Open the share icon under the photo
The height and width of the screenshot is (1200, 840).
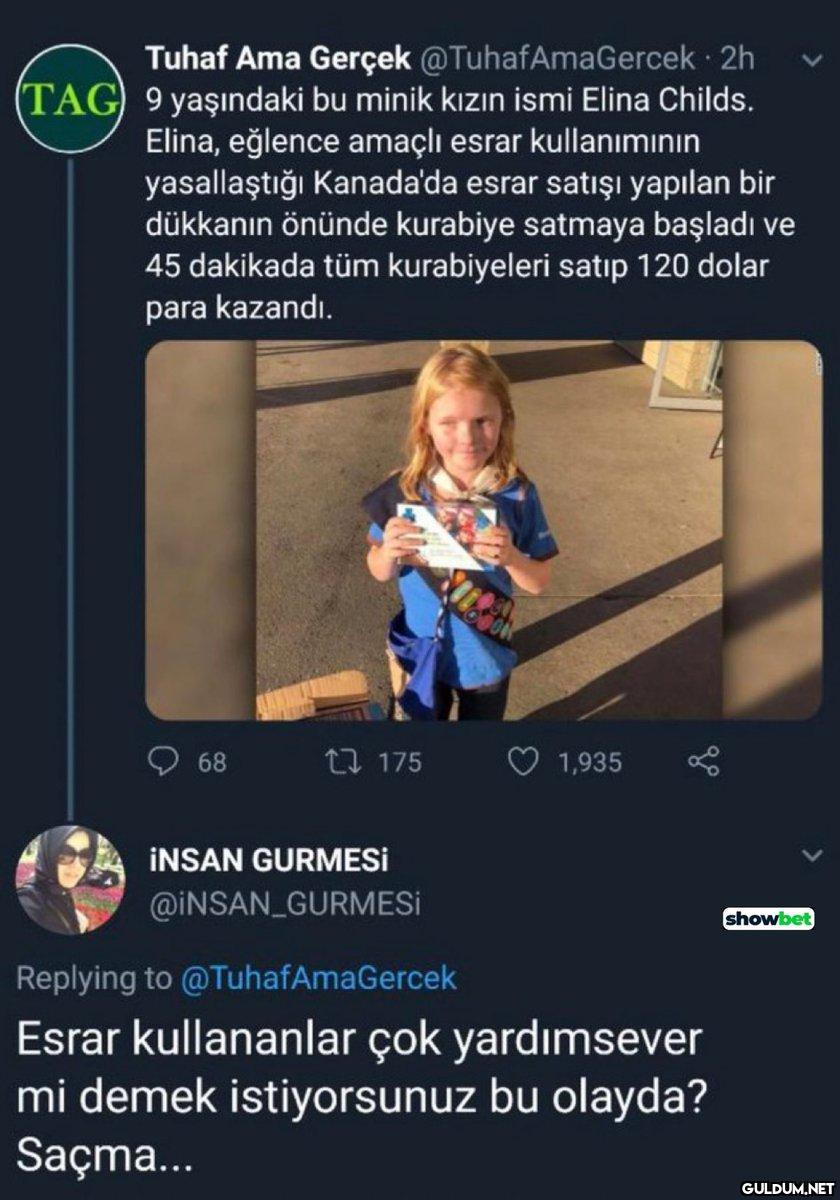pos(704,762)
